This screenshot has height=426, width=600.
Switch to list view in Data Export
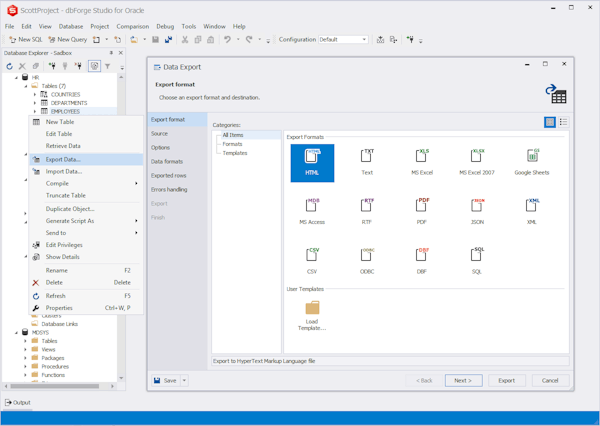tap(563, 122)
